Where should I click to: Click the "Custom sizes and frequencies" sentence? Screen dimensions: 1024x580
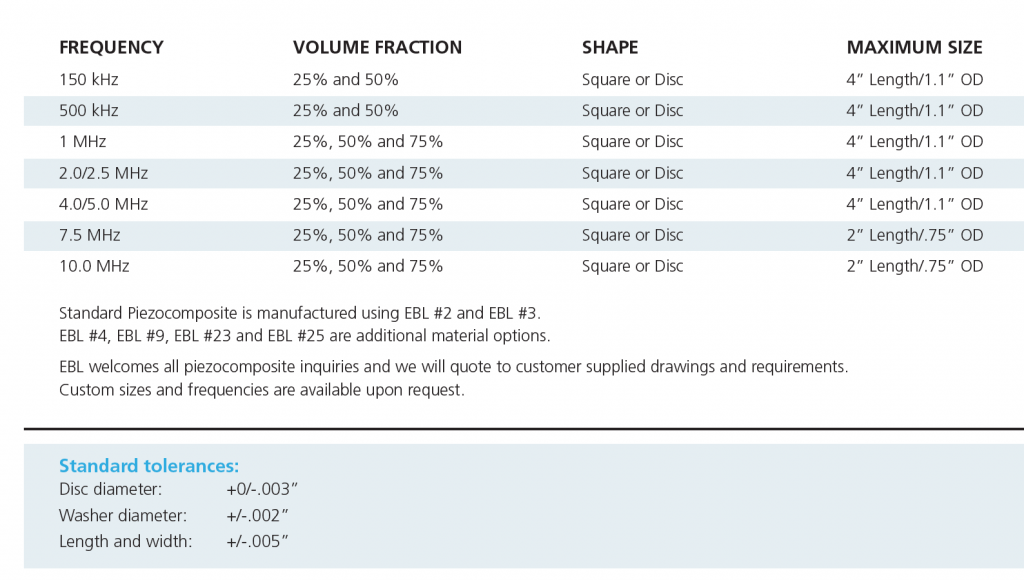[x=262, y=390]
